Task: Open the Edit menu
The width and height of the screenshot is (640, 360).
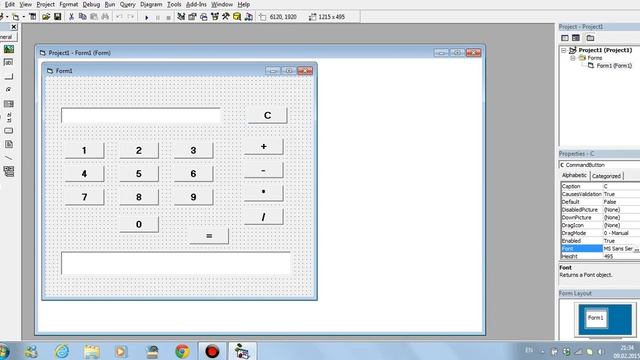Action: 9,4
